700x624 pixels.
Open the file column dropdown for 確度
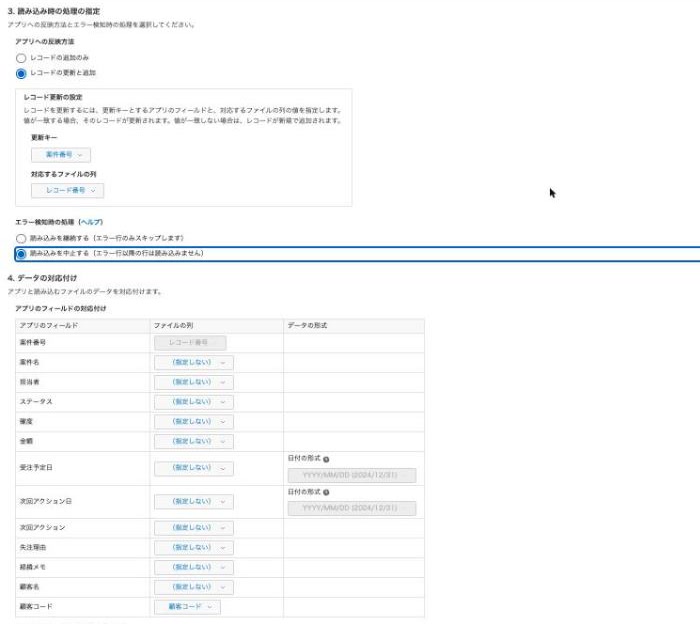tap(194, 421)
